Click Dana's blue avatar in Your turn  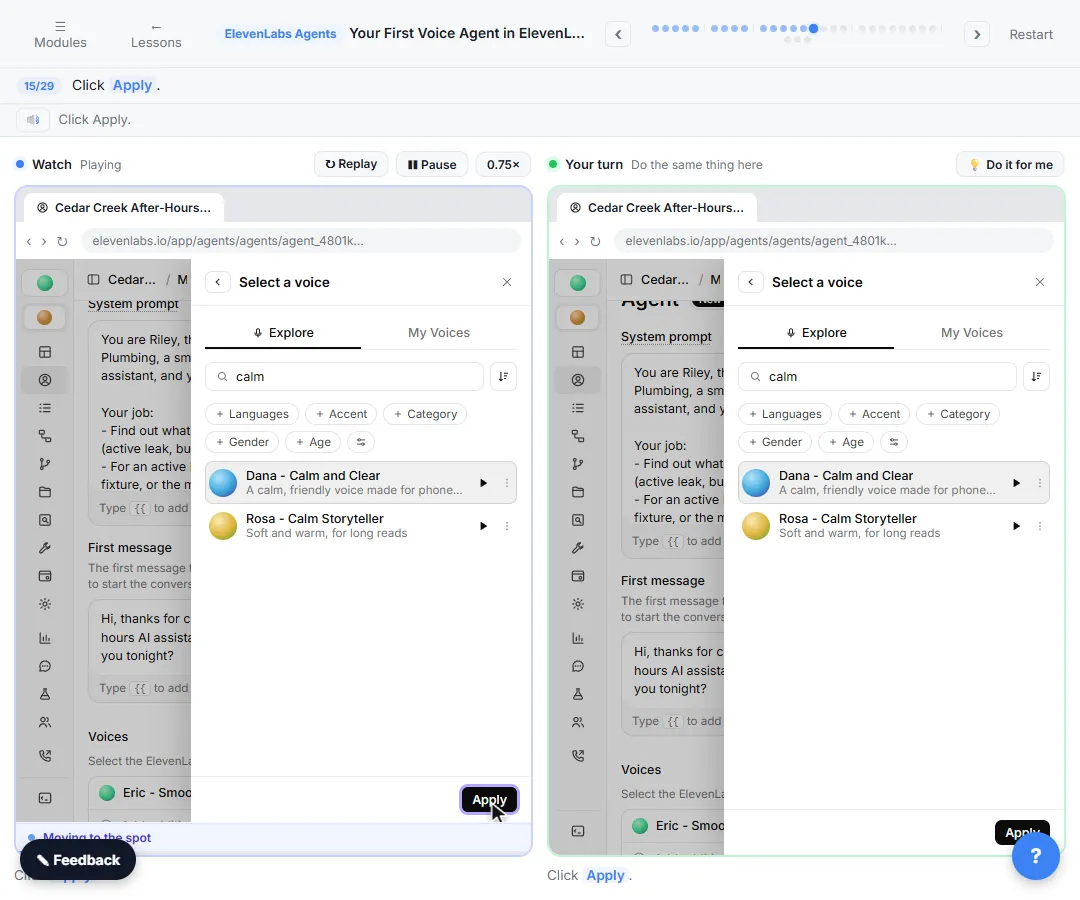(756, 483)
